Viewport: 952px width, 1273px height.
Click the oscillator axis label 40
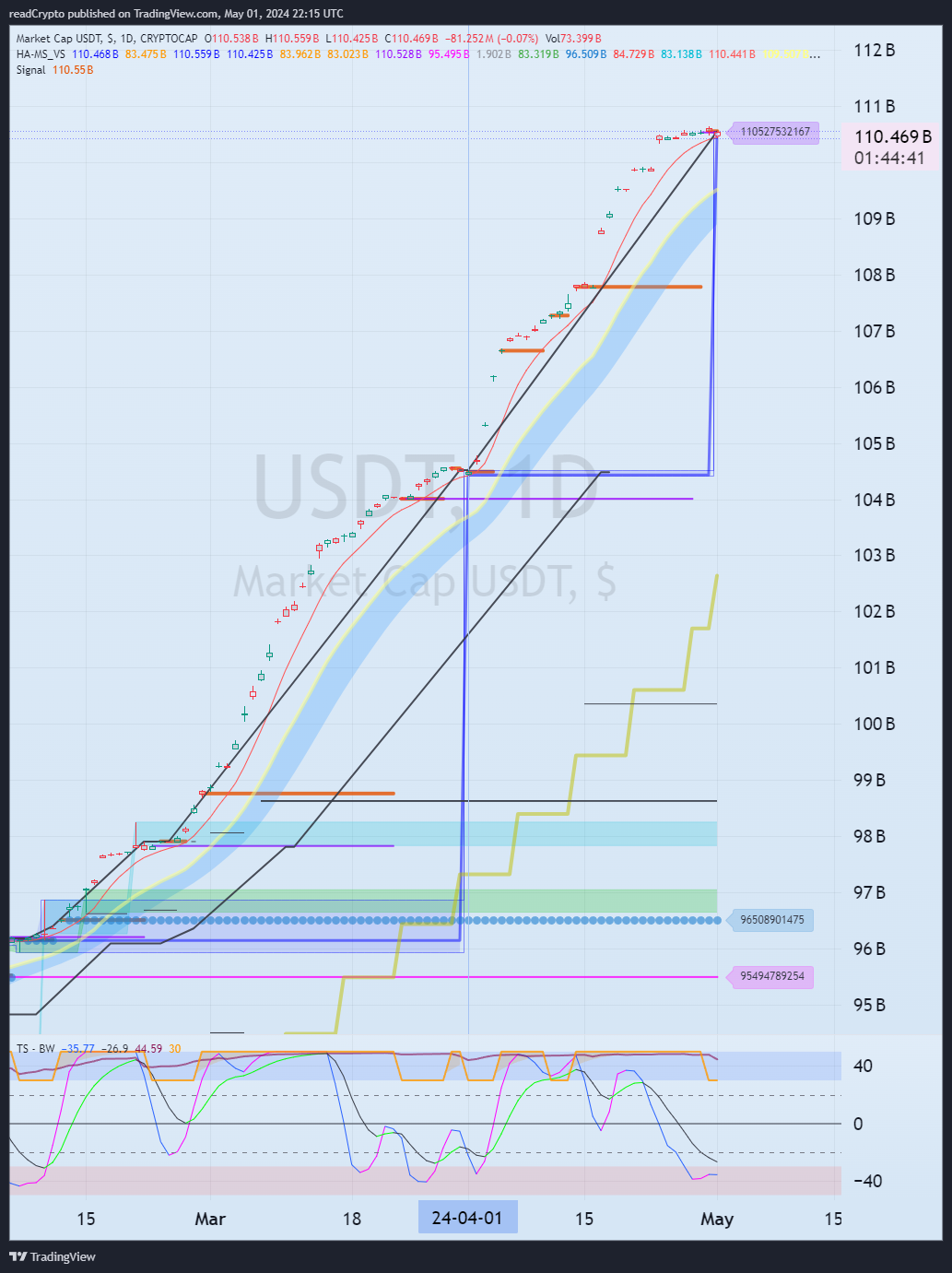click(864, 1066)
